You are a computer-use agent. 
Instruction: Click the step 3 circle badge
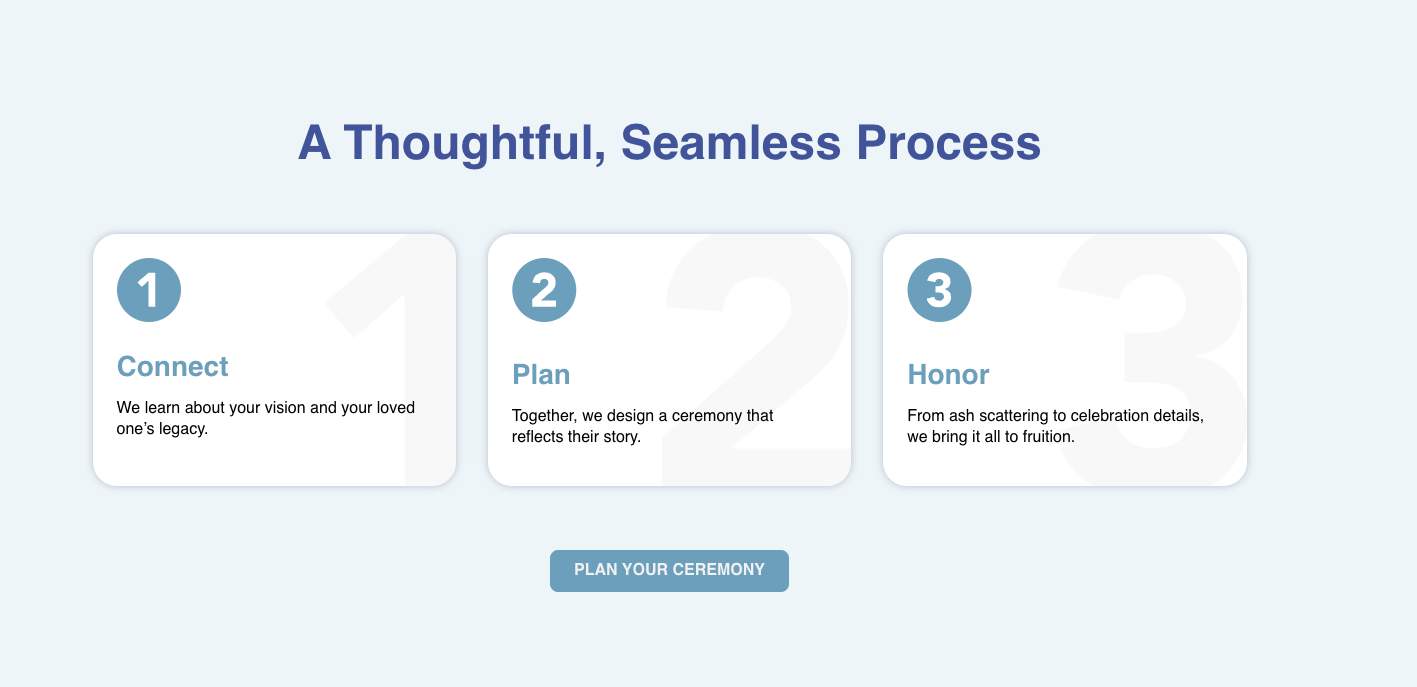coord(939,290)
